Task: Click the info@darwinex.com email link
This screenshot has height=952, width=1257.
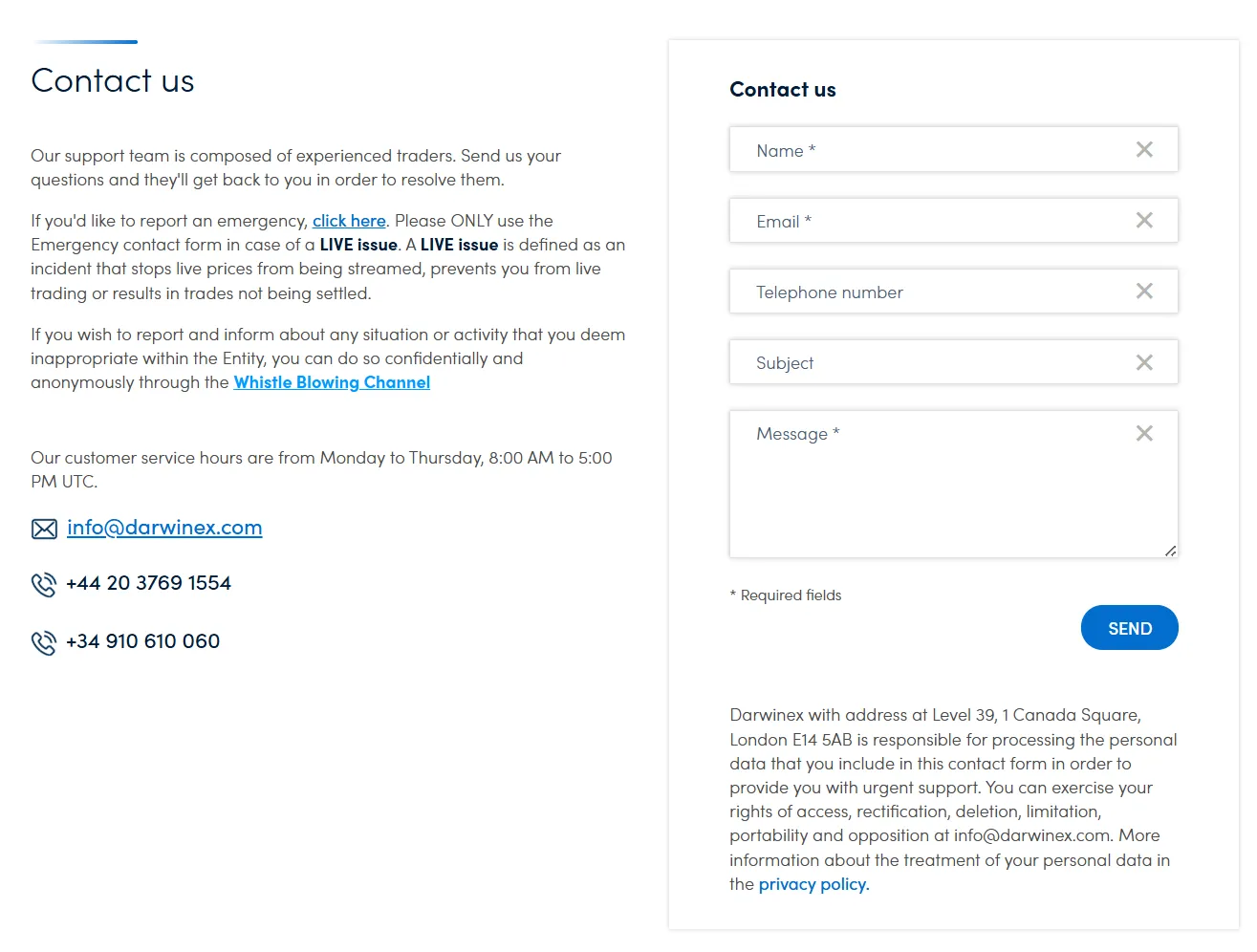Action: [164, 528]
